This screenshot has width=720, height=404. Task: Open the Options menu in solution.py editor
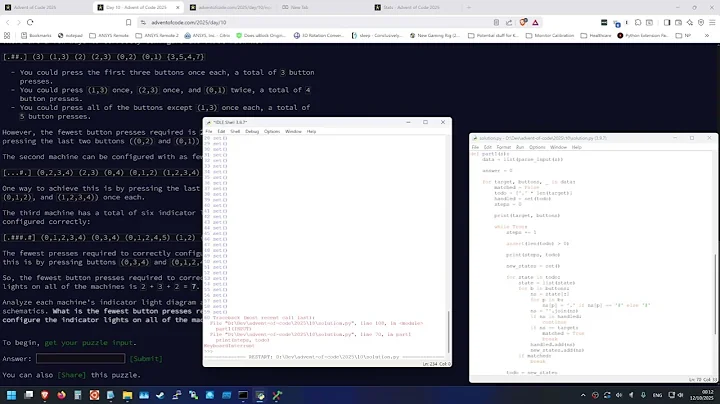pos(537,147)
